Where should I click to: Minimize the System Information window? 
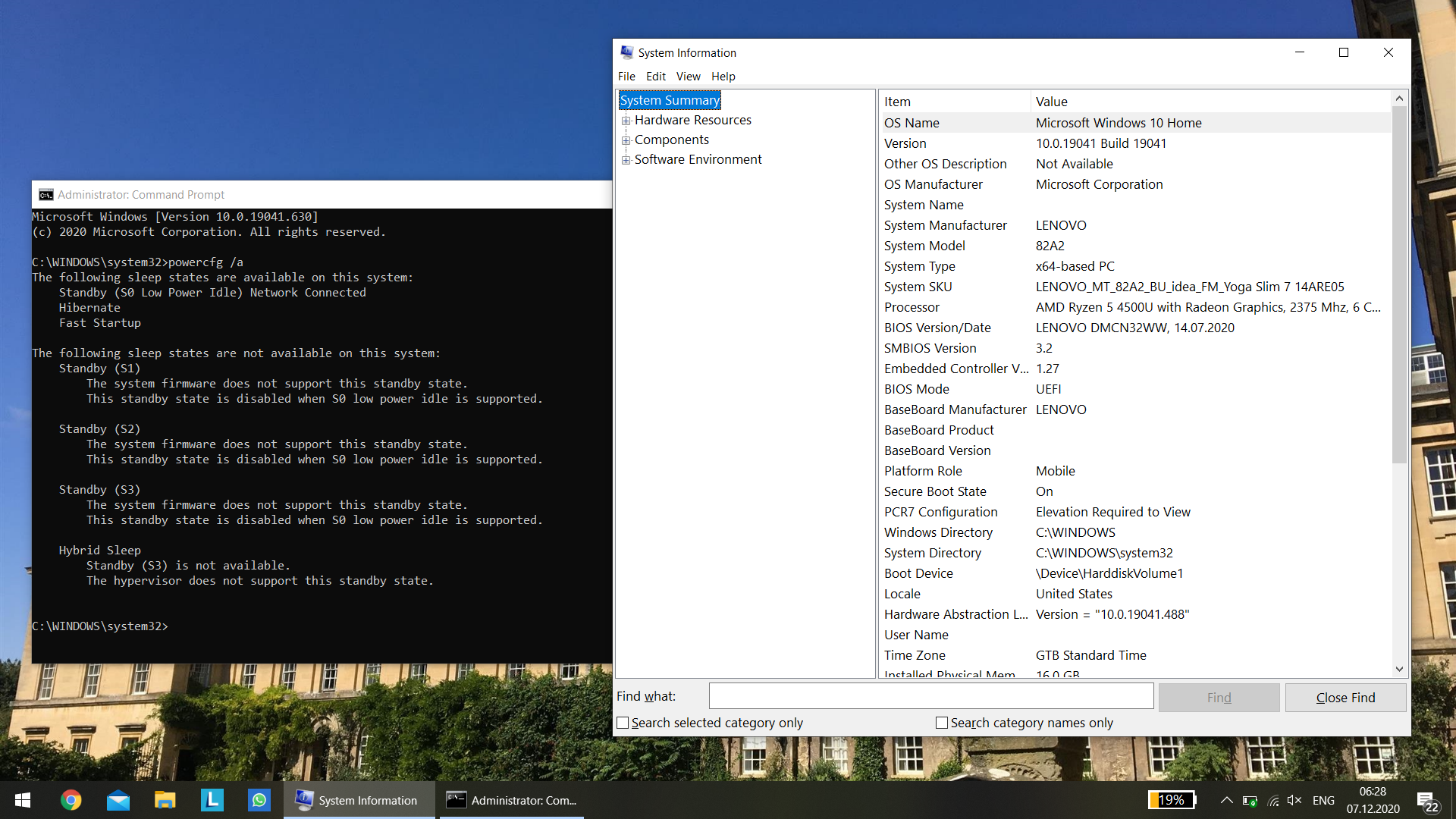(x=1299, y=52)
